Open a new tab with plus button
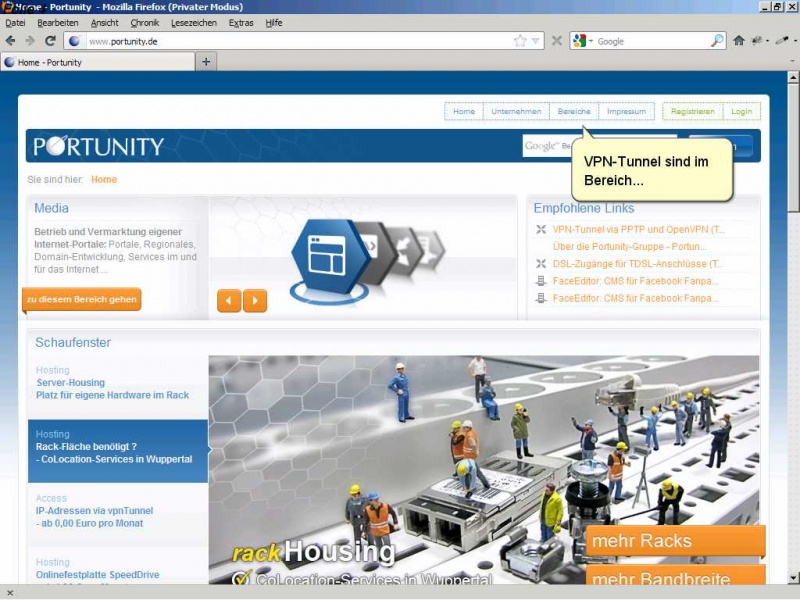The height and width of the screenshot is (600, 800). [206, 62]
